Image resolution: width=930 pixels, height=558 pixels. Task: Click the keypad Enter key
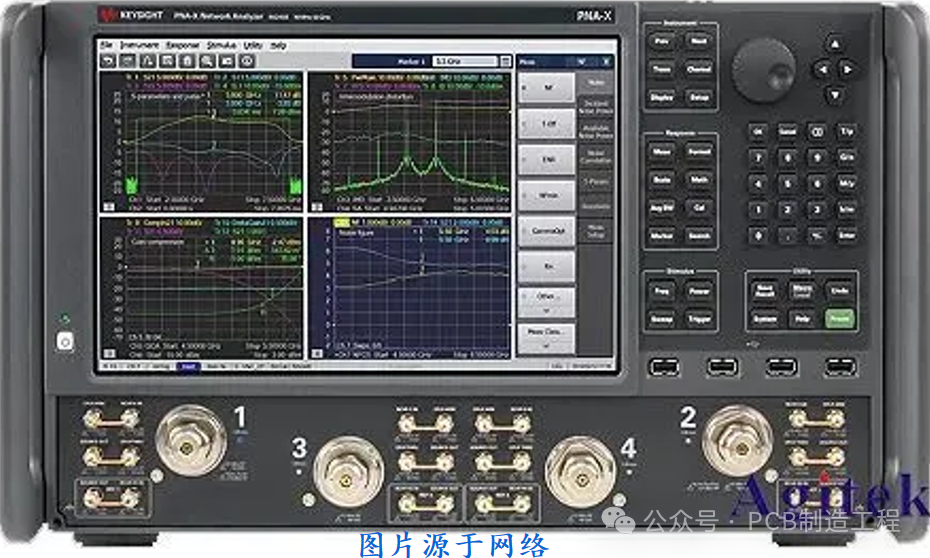point(846,235)
